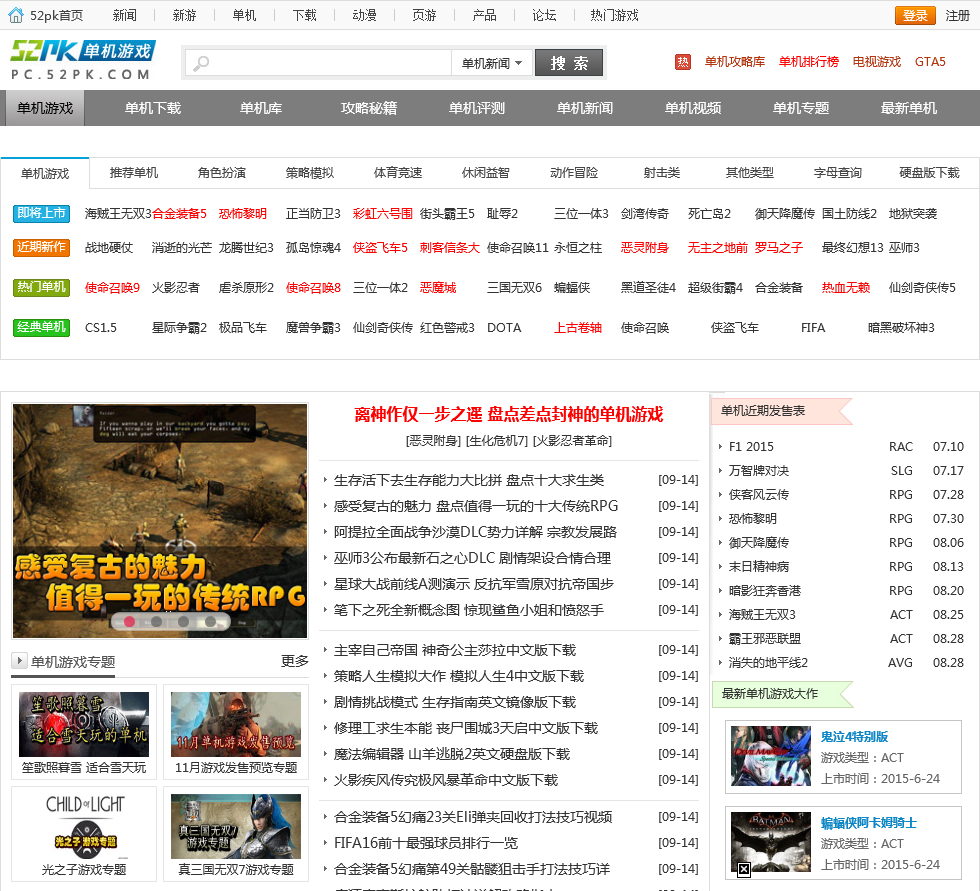980x891 pixels.
Task: Open 笙歌照暮雪 topic thumbnail
Action: coord(84,725)
